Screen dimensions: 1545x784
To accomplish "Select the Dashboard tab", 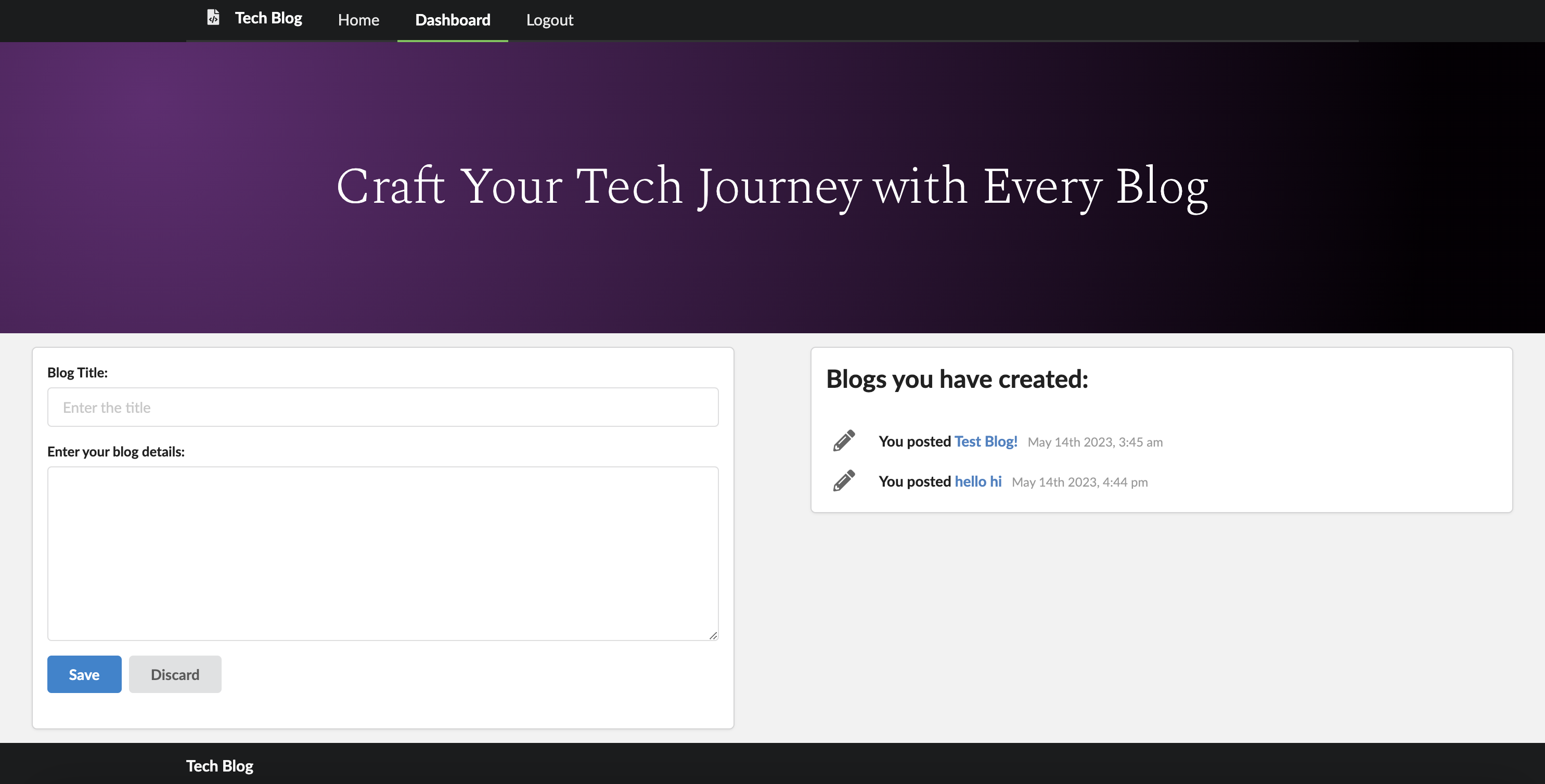I will (453, 19).
